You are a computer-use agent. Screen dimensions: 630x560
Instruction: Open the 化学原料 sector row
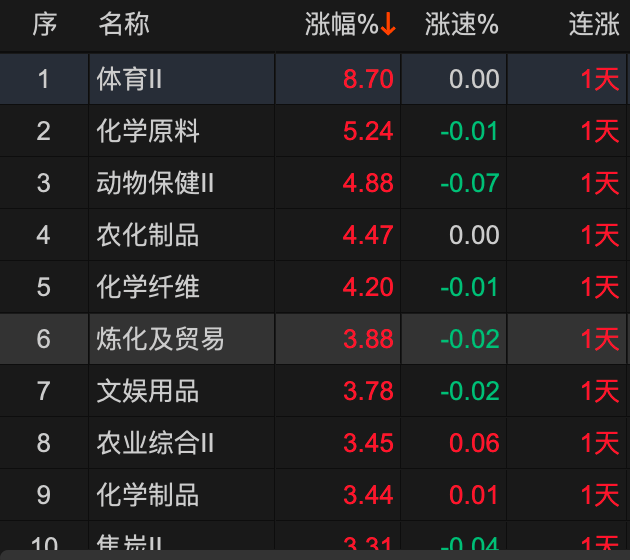pyautogui.click(x=148, y=131)
